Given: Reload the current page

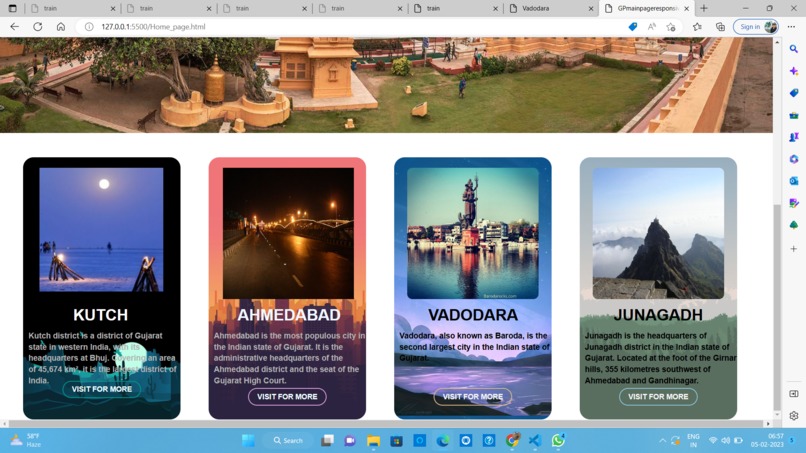Looking at the screenshot, I should click(38, 27).
